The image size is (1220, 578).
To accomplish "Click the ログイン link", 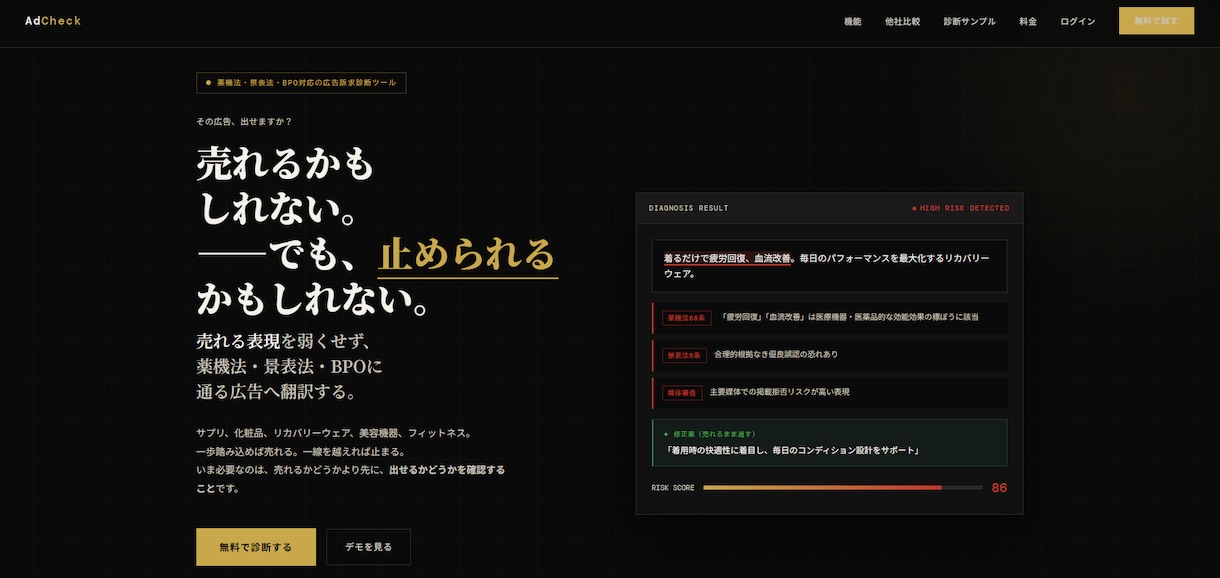I will click(1077, 21).
